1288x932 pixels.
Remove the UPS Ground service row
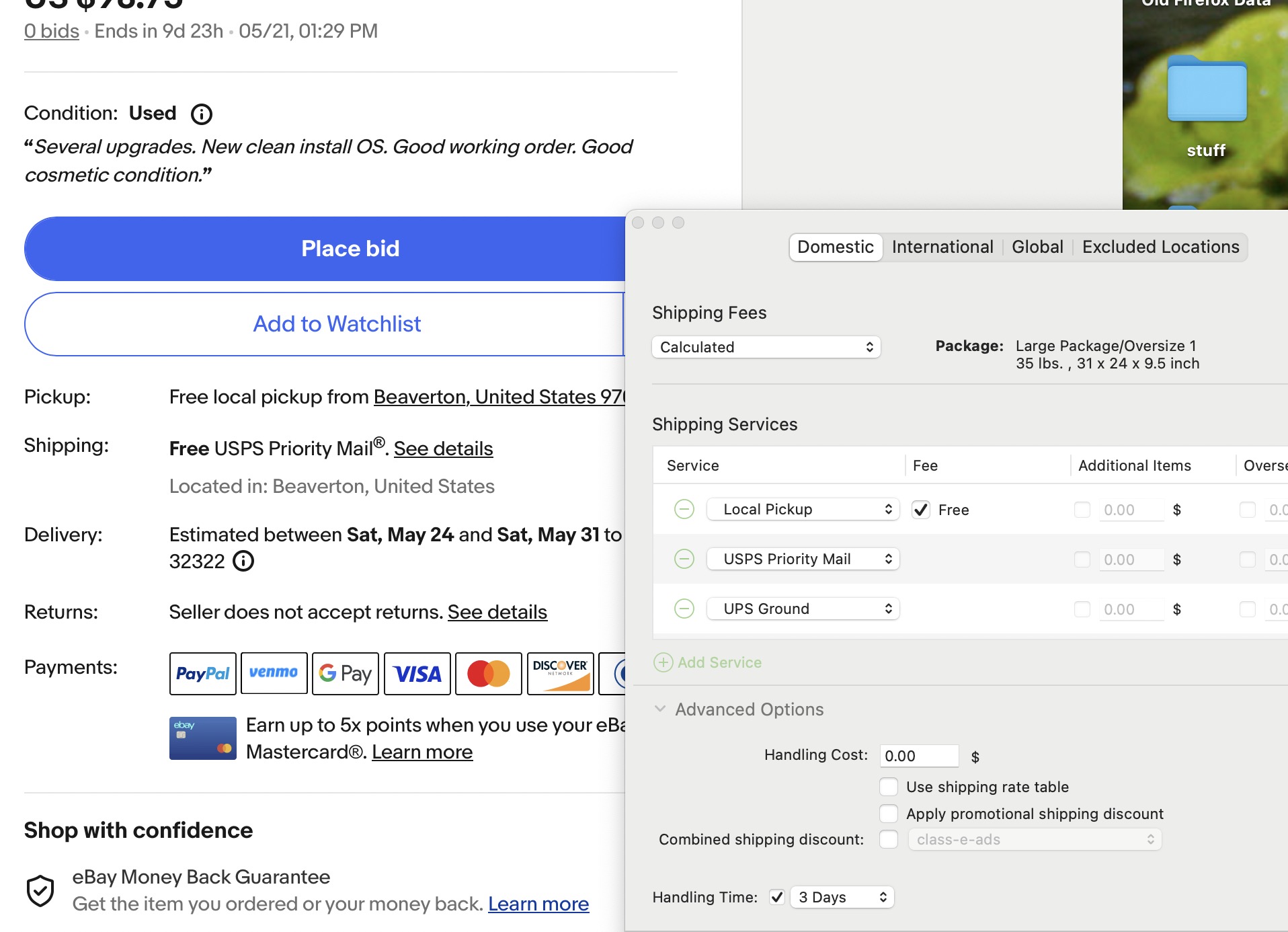coord(684,609)
